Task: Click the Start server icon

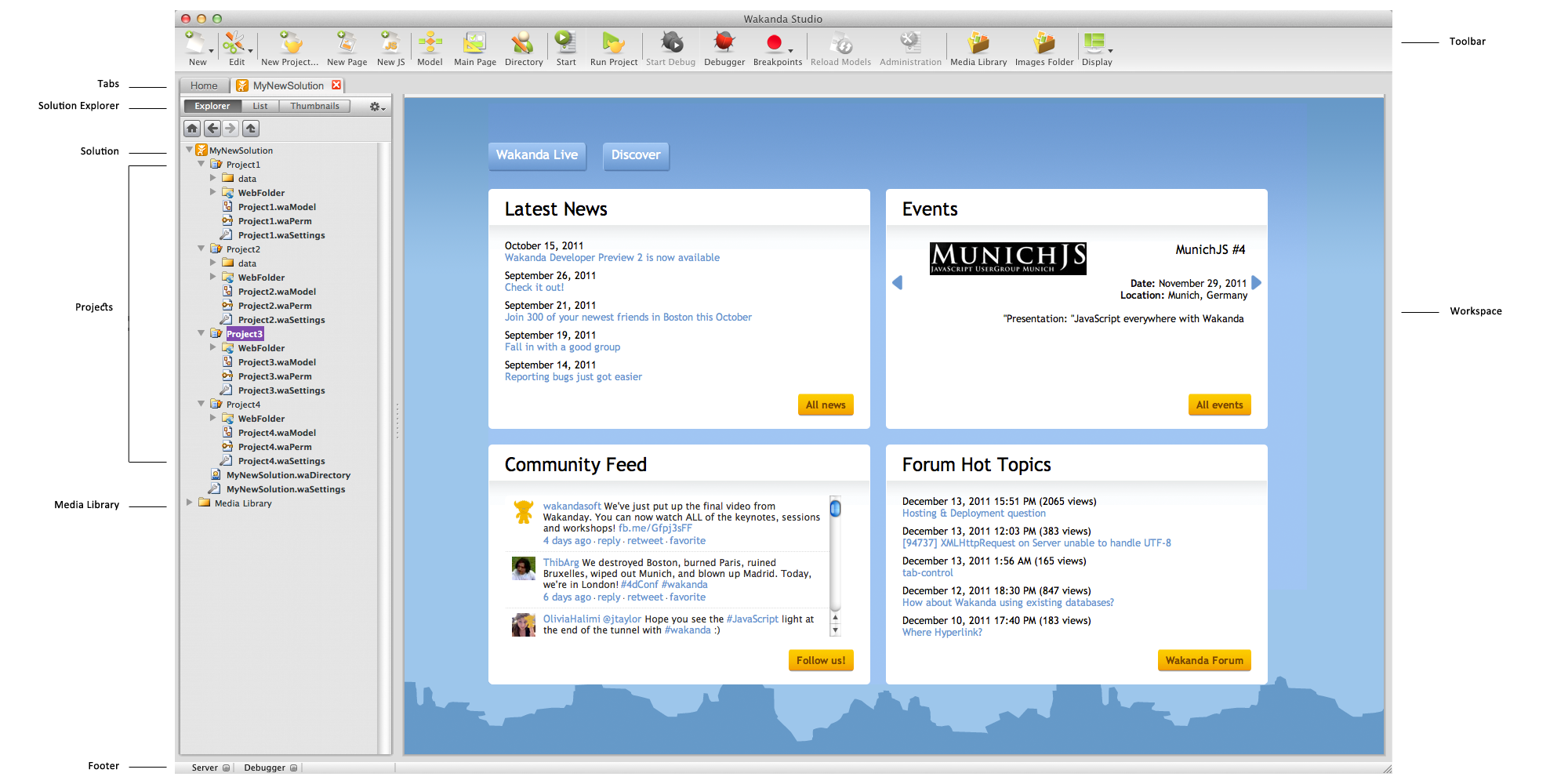Action: pyautogui.click(x=565, y=42)
